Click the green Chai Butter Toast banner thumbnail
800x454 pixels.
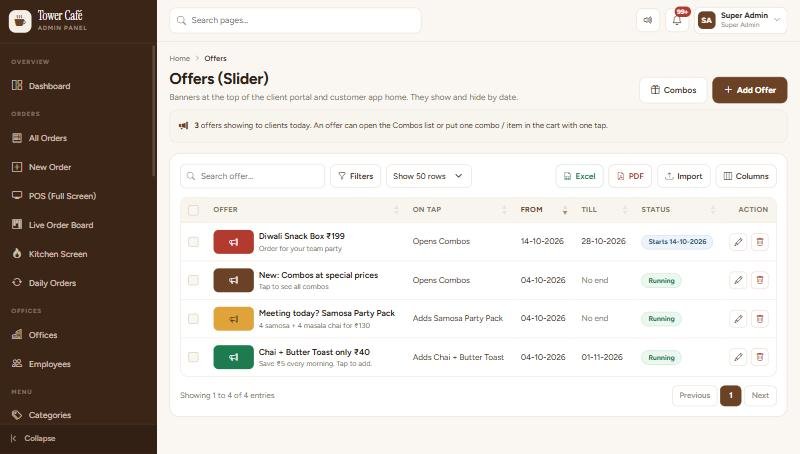[x=233, y=357]
